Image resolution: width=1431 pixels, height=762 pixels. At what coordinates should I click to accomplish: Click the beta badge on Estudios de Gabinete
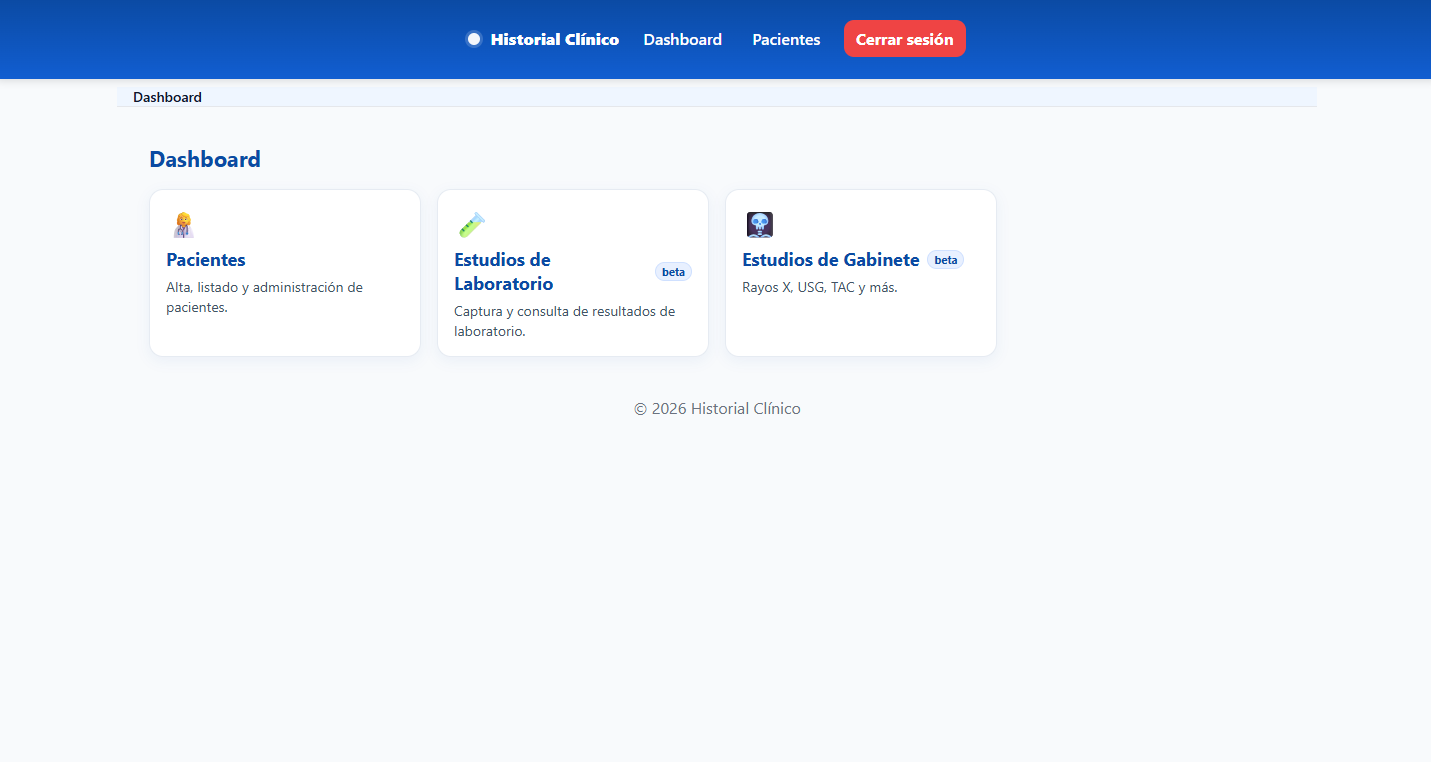[945, 259]
